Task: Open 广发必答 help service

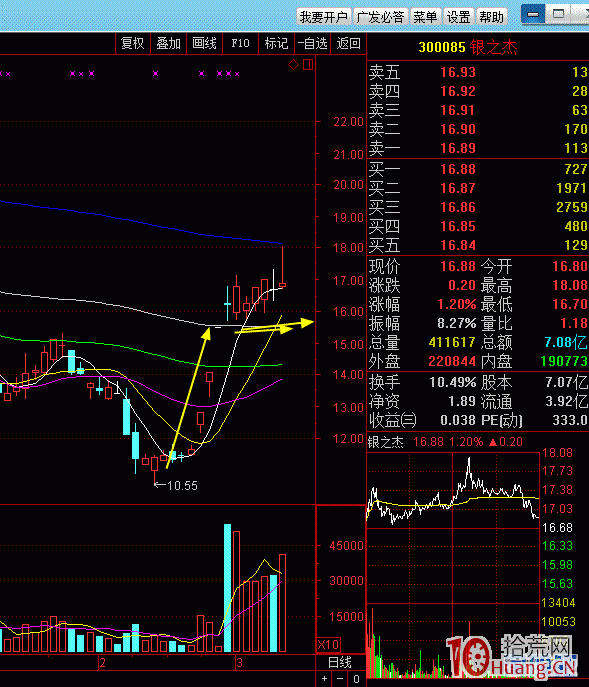Action: (x=380, y=17)
